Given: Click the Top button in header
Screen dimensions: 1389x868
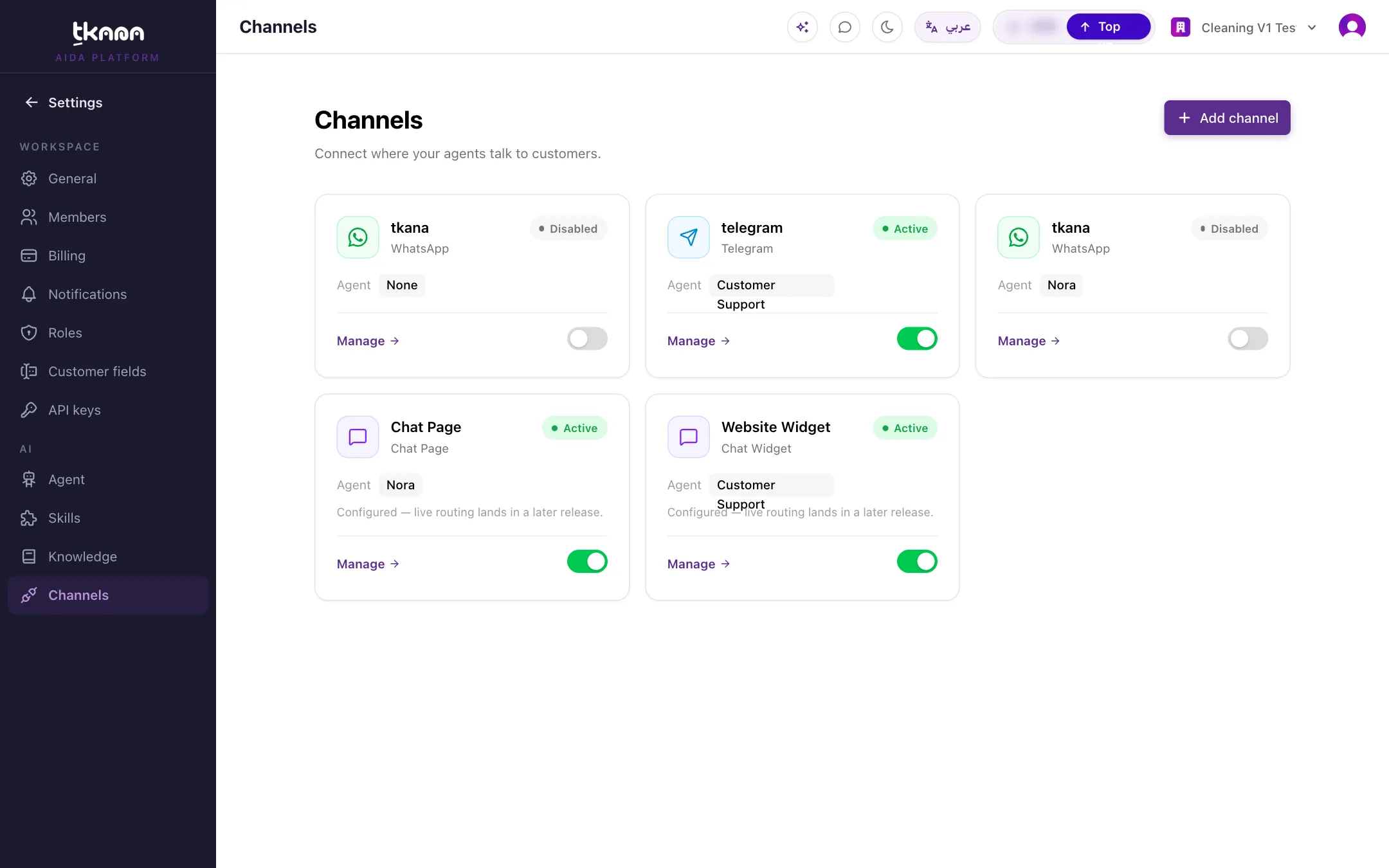Looking at the screenshot, I should 1108,27.
